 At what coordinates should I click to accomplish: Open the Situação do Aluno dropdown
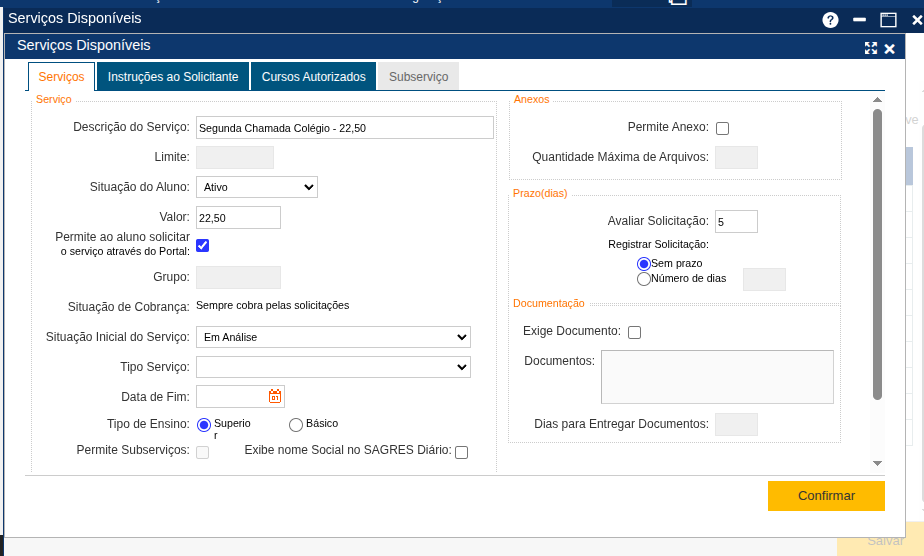[x=257, y=187]
